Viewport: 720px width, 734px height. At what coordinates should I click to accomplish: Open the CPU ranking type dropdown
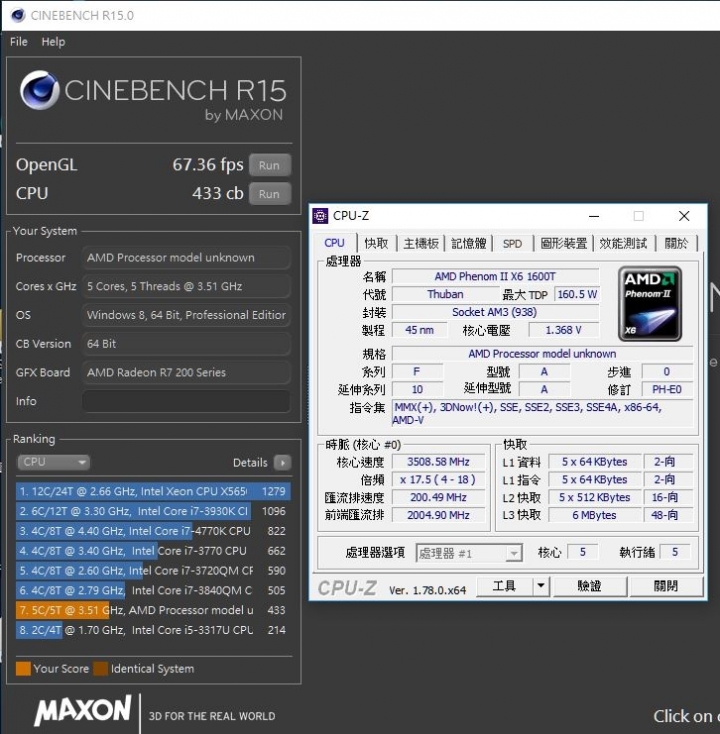53,462
